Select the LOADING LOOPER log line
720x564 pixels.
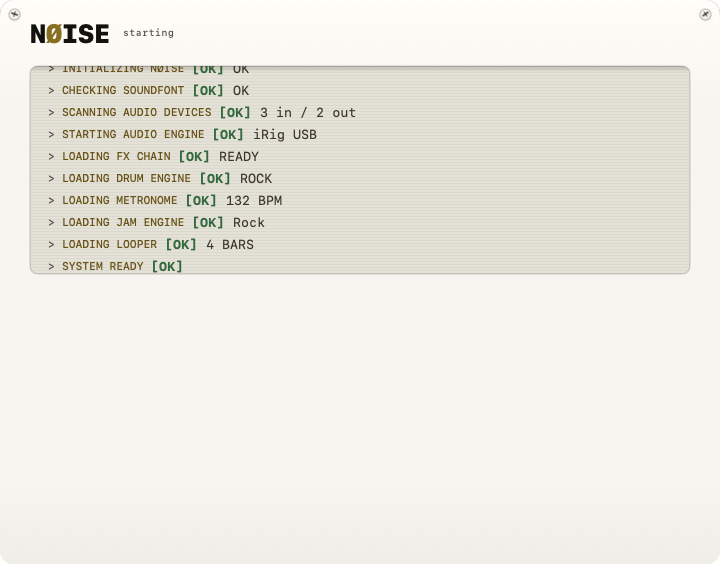tap(360, 245)
